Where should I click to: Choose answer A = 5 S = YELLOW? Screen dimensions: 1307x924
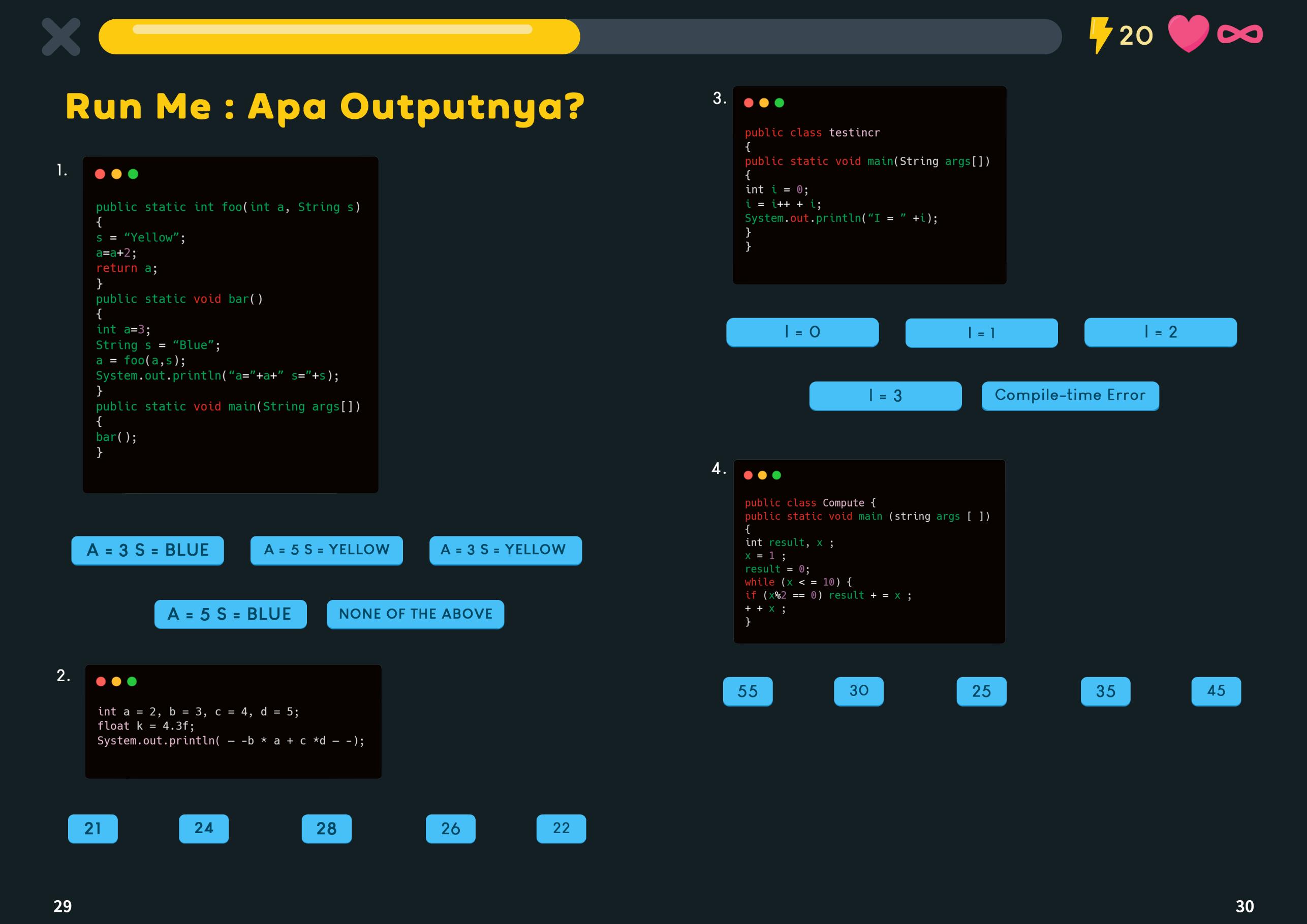point(327,550)
